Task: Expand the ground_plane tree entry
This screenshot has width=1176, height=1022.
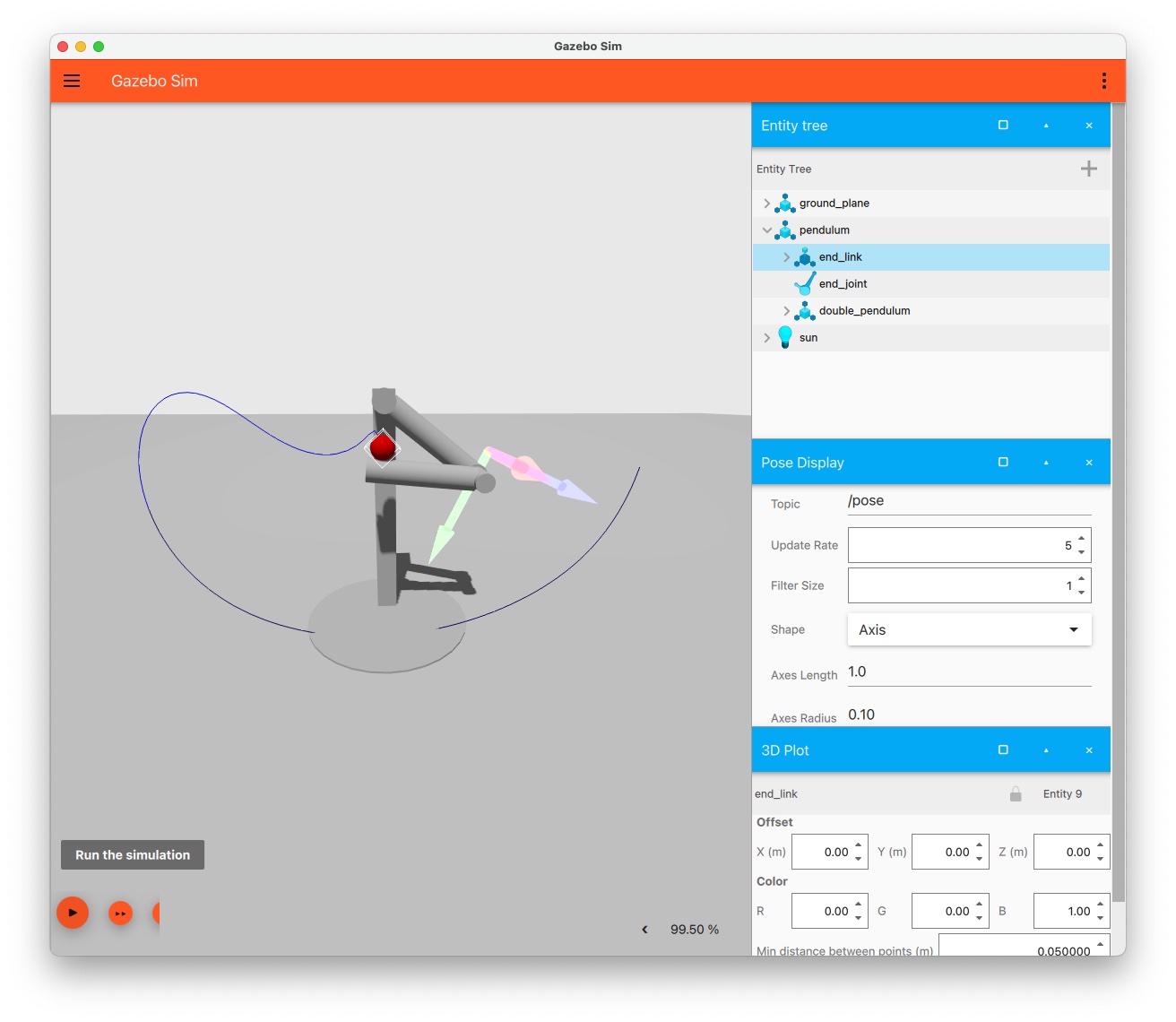Action: (766, 203)
